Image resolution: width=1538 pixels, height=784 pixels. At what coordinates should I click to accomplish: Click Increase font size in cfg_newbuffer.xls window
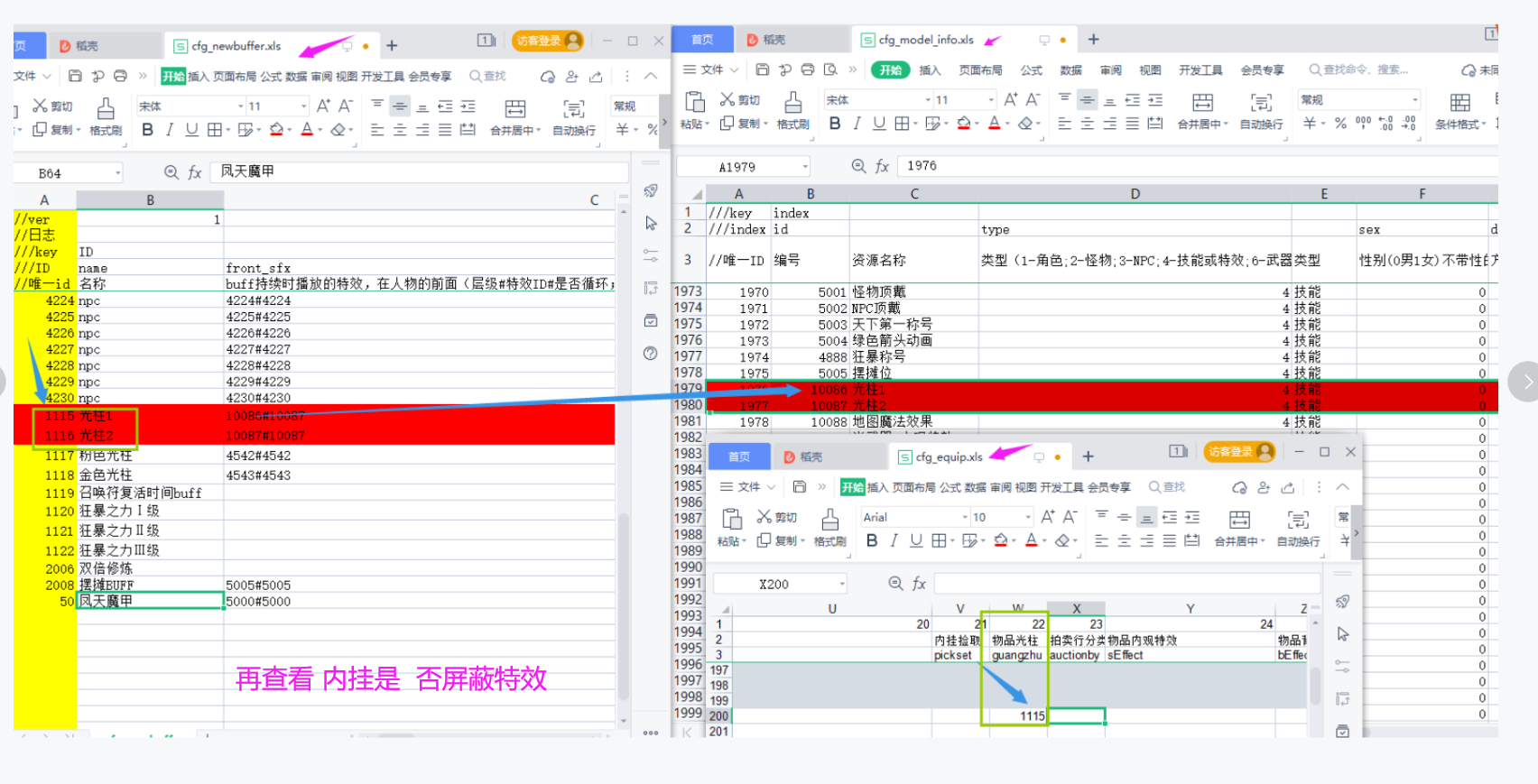pos(323,106)
